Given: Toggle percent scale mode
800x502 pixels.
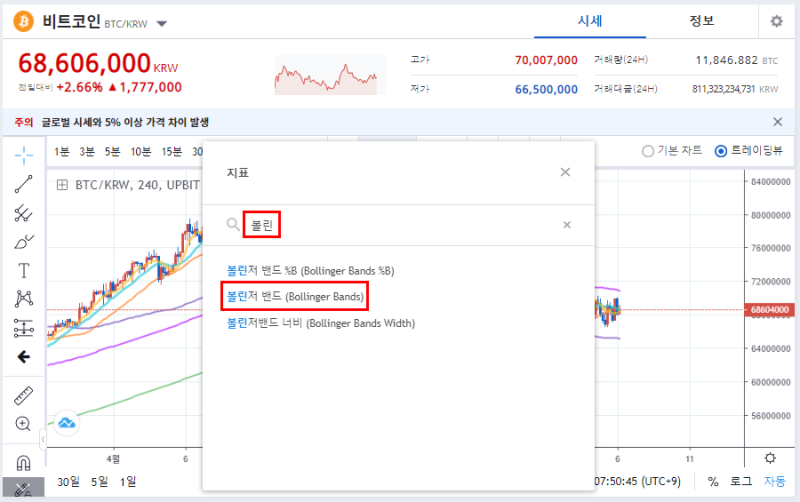Looking at the screenshot, I should pyautogui.click(x=713, y=482).
